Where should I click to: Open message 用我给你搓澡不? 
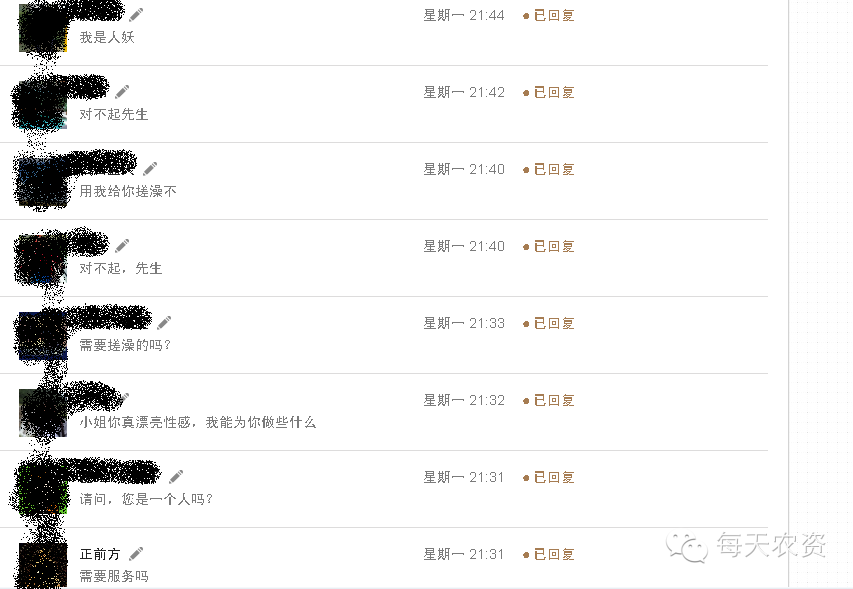pyautogui.click(x=128, y=191)
